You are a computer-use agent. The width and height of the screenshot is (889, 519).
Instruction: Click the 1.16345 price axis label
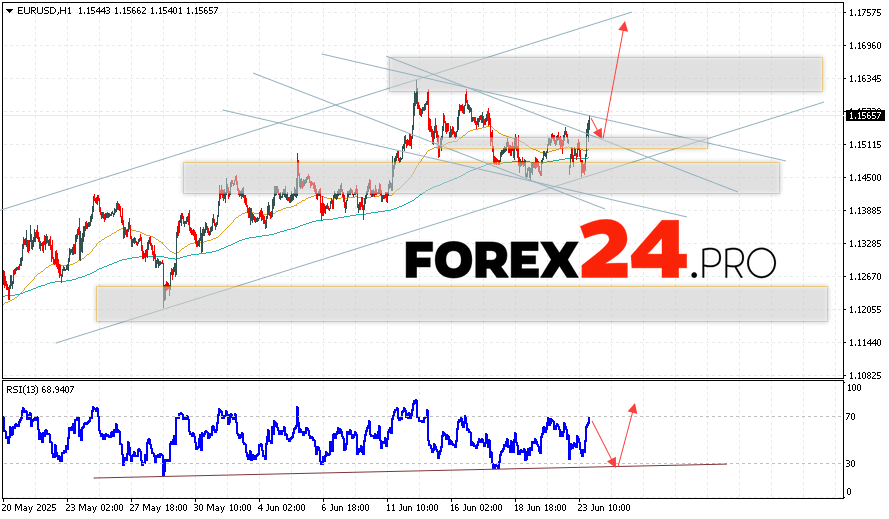[x=864, y=78]
